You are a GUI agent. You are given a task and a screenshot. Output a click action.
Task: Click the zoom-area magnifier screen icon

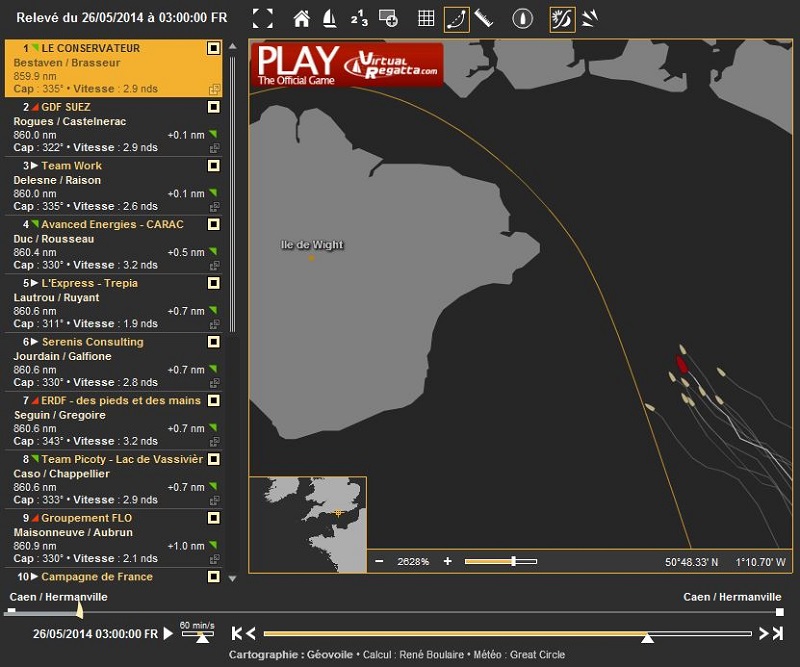388,18
